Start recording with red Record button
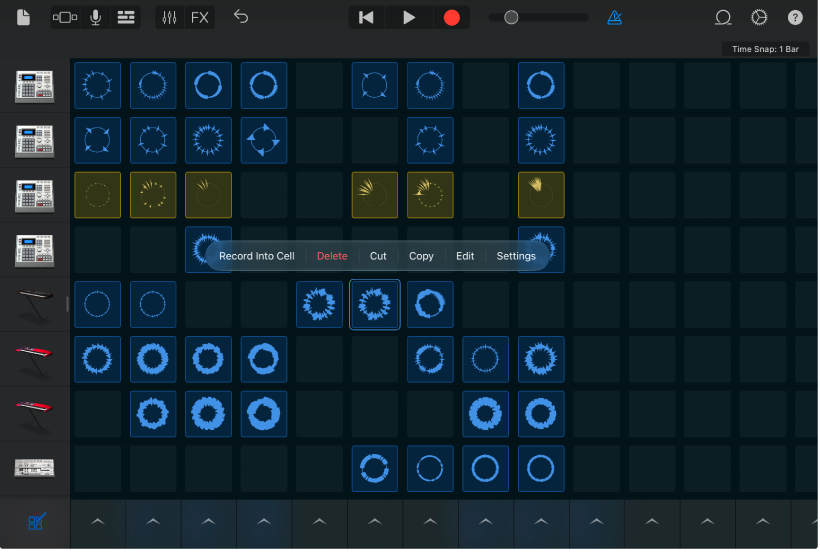 451,17
